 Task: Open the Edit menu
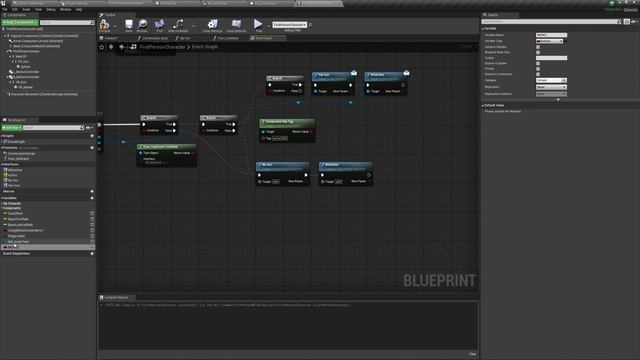[x=15, y=9]
